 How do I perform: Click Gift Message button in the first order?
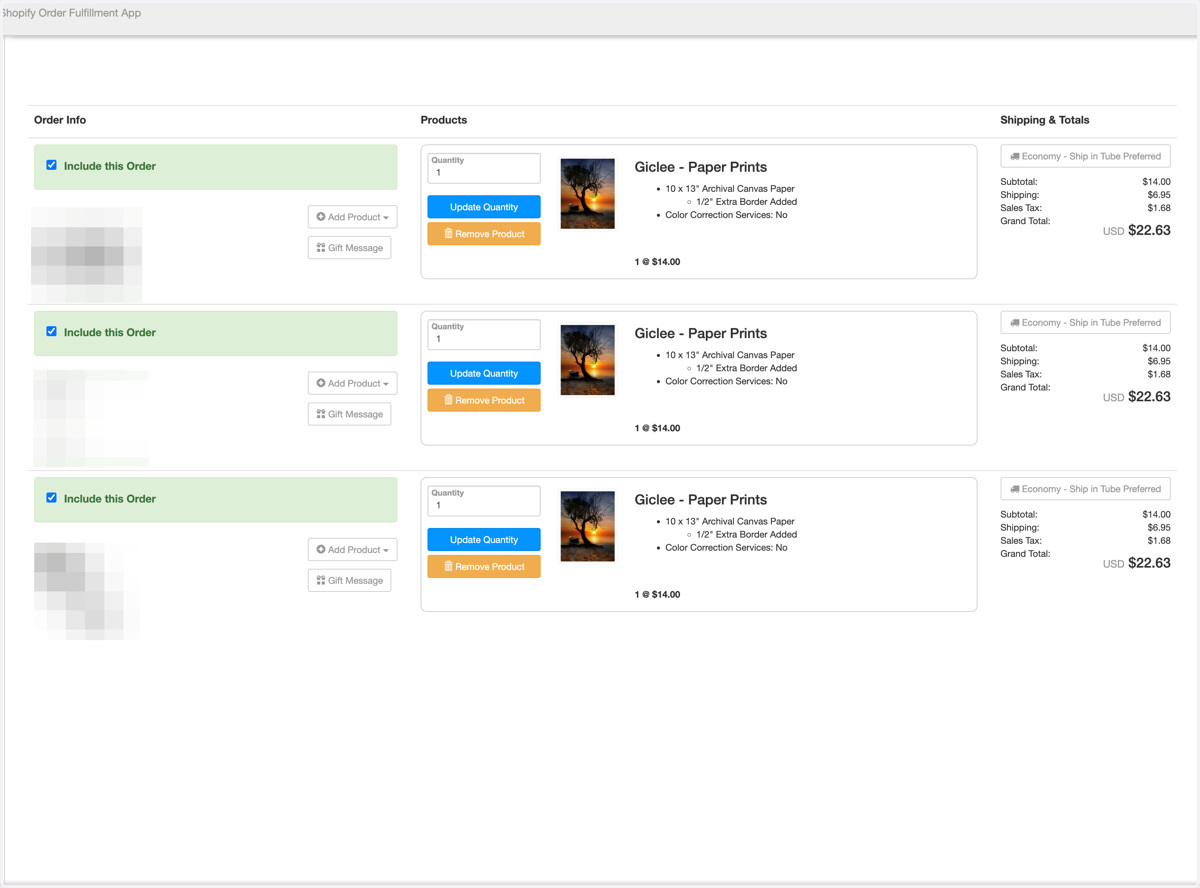click(x=349, y=247)
